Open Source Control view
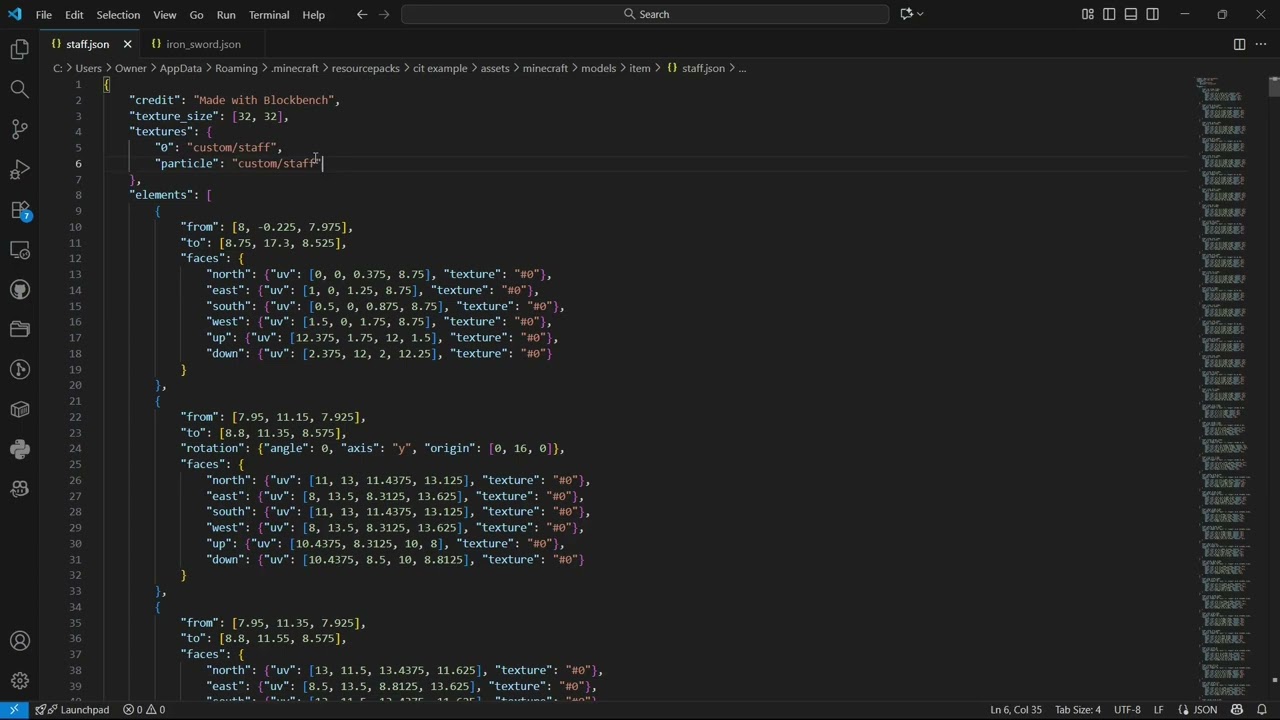Screen dimensions: 1280x720 pyautogui.click(x=19, y=129)
